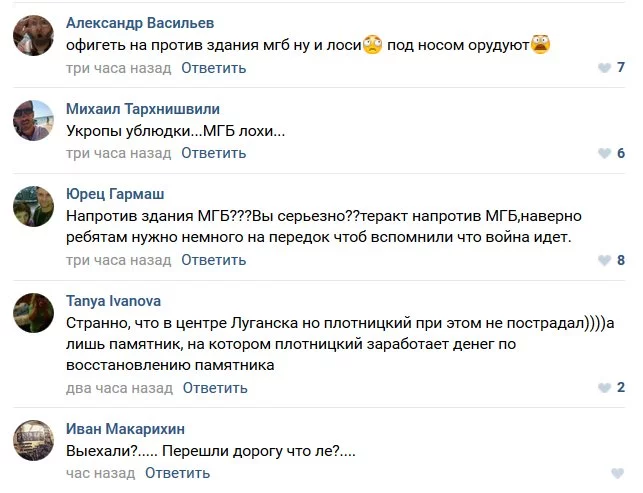Click Юрец Гармаш's avatar image
This screenshot has width=643, height=493.
[x=34, y=206]
